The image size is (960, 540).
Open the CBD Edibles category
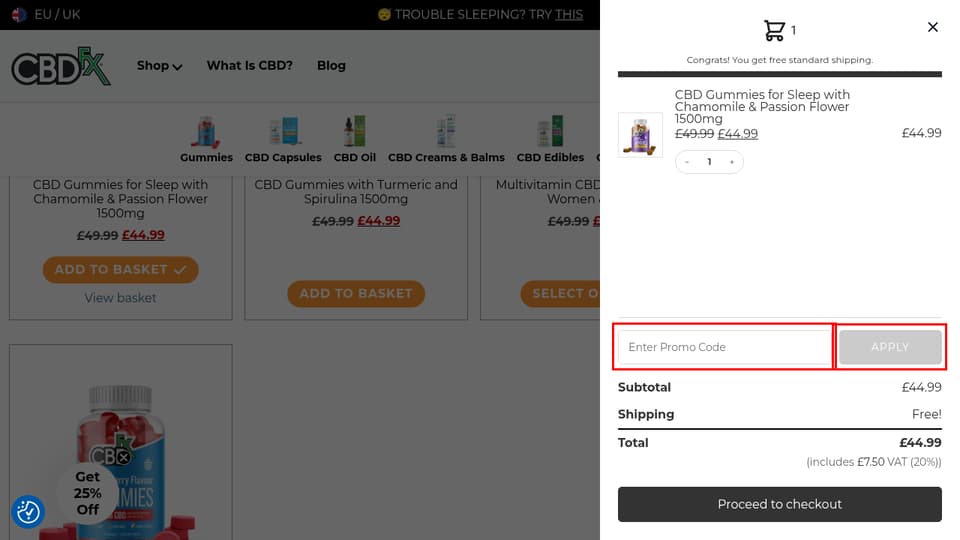[550, 139]
